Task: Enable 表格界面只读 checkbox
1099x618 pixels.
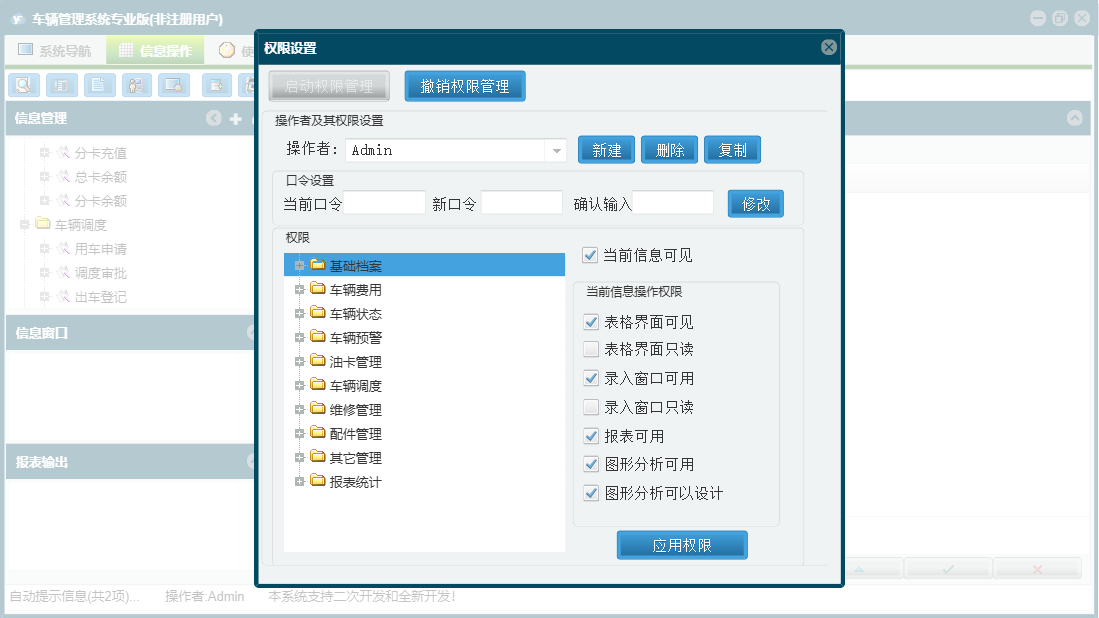Action: pyautogui.click(x=591, y=349)
